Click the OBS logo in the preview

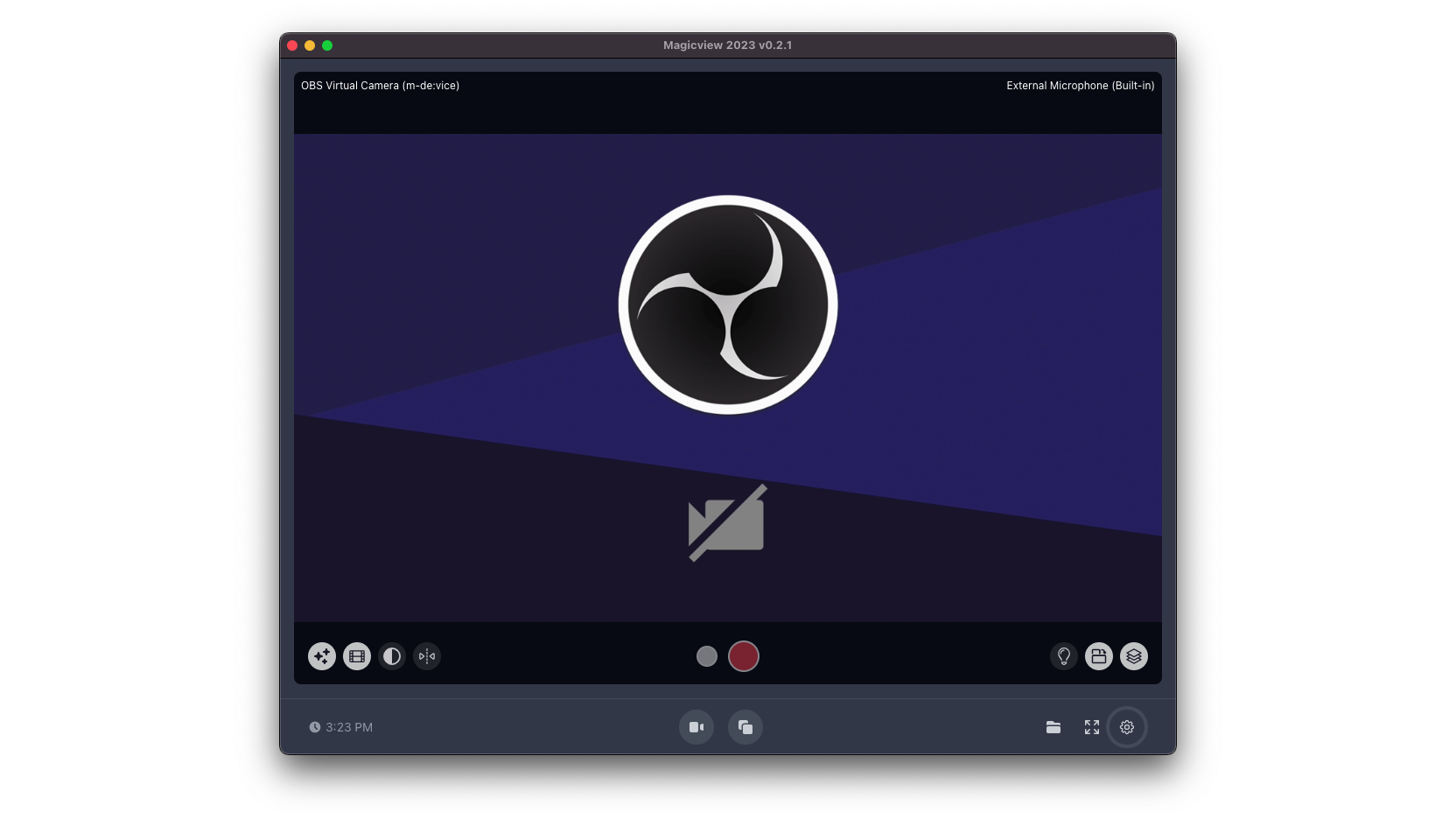tap(726, 304)
